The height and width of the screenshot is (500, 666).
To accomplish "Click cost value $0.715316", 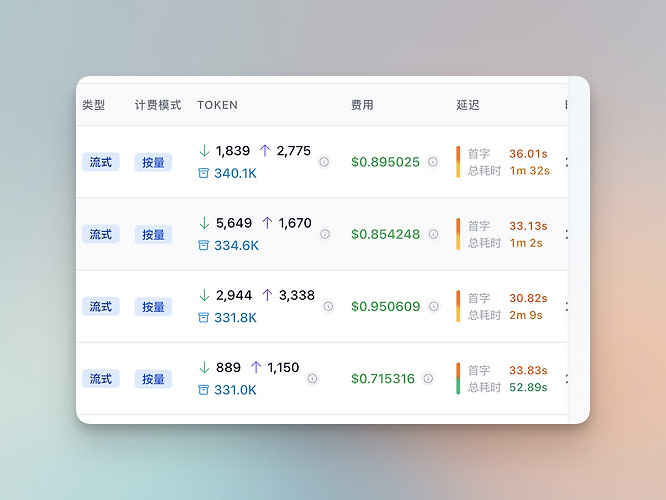I will (x=383, y=379).
